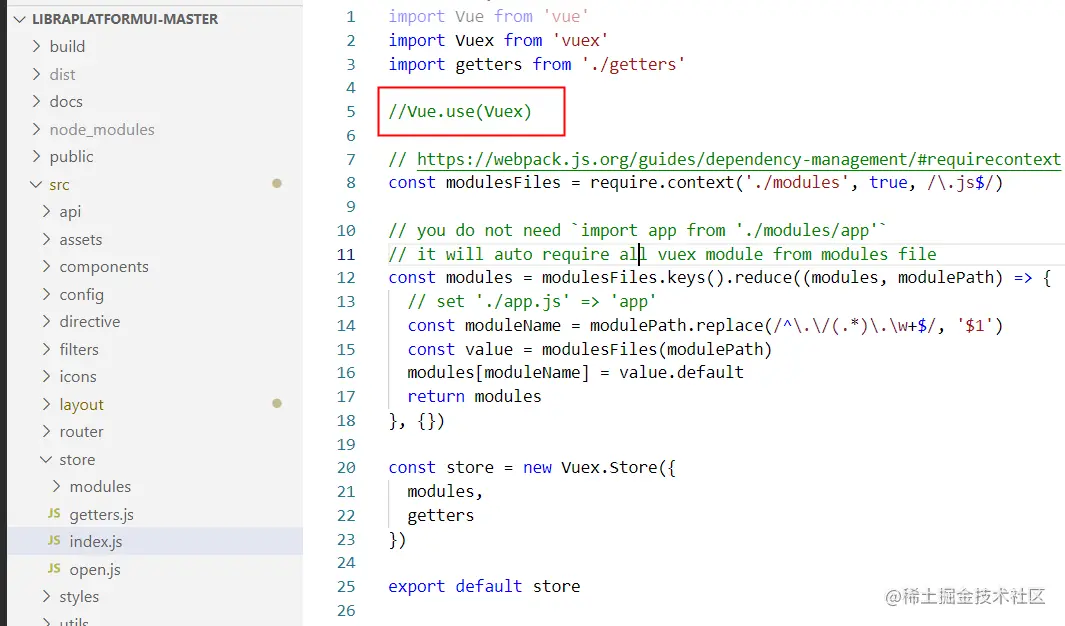Click the JS icon beside index.js
Screen dimensions: 1065x626
pos(54,540)
